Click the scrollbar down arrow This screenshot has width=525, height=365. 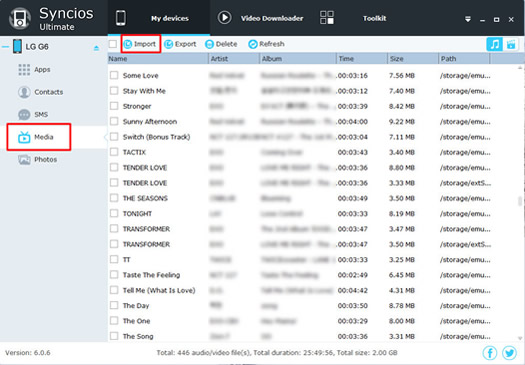pos(520,338)
